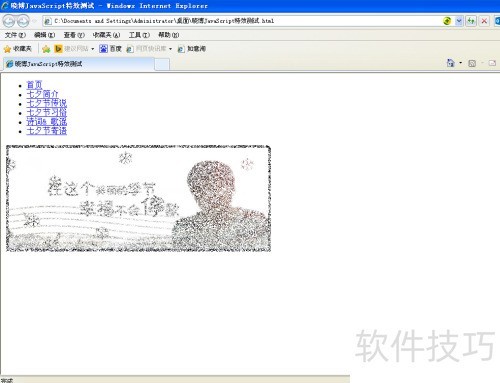Click the RSS Feeds icon in command bar
This screenshot has height=383, width=500.
click(x=472, y=63)
